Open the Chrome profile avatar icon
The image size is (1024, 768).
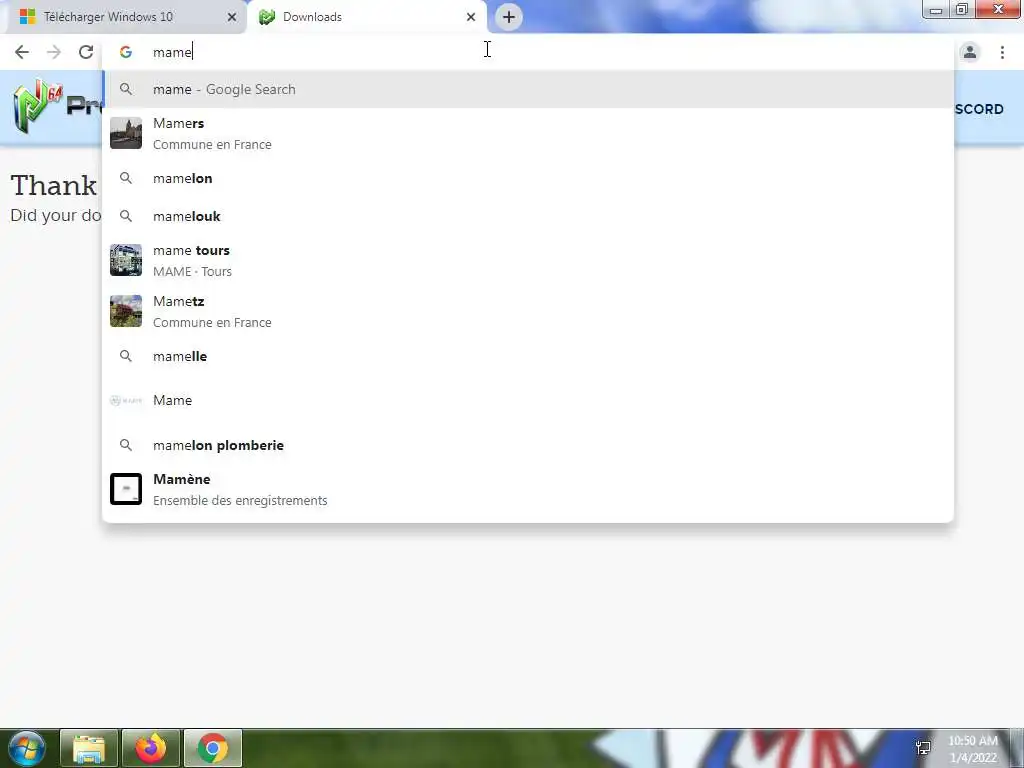[970, 52]
